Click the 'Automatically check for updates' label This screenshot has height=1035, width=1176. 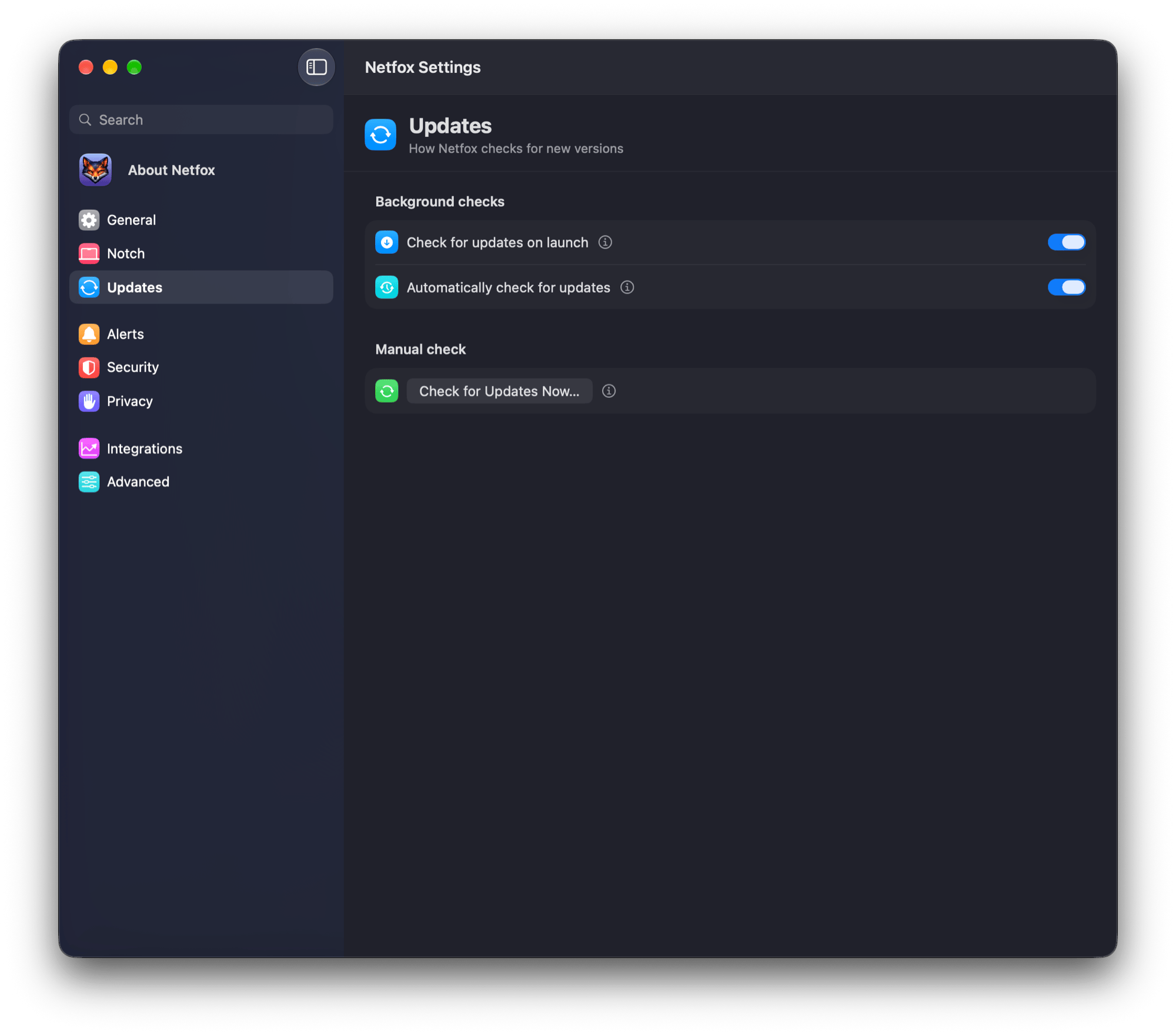pos(509,287)
